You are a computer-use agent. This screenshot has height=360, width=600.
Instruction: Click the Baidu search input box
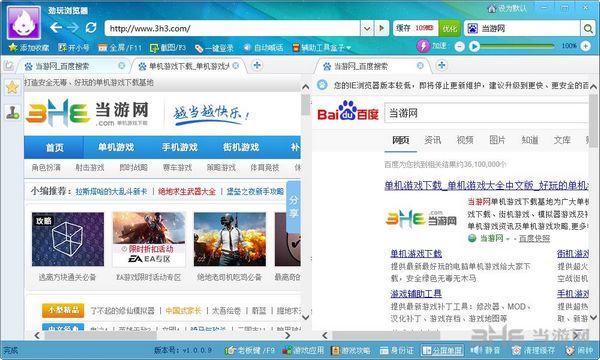[x=486, y=113]
